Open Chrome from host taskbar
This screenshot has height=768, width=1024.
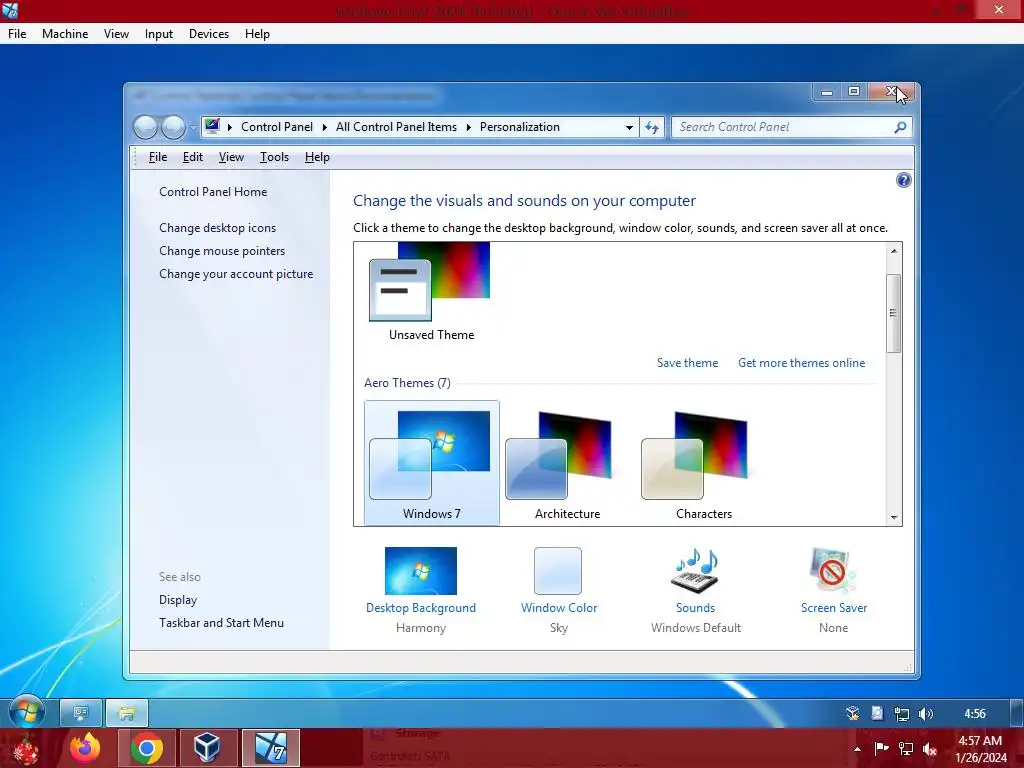(147, 748)
